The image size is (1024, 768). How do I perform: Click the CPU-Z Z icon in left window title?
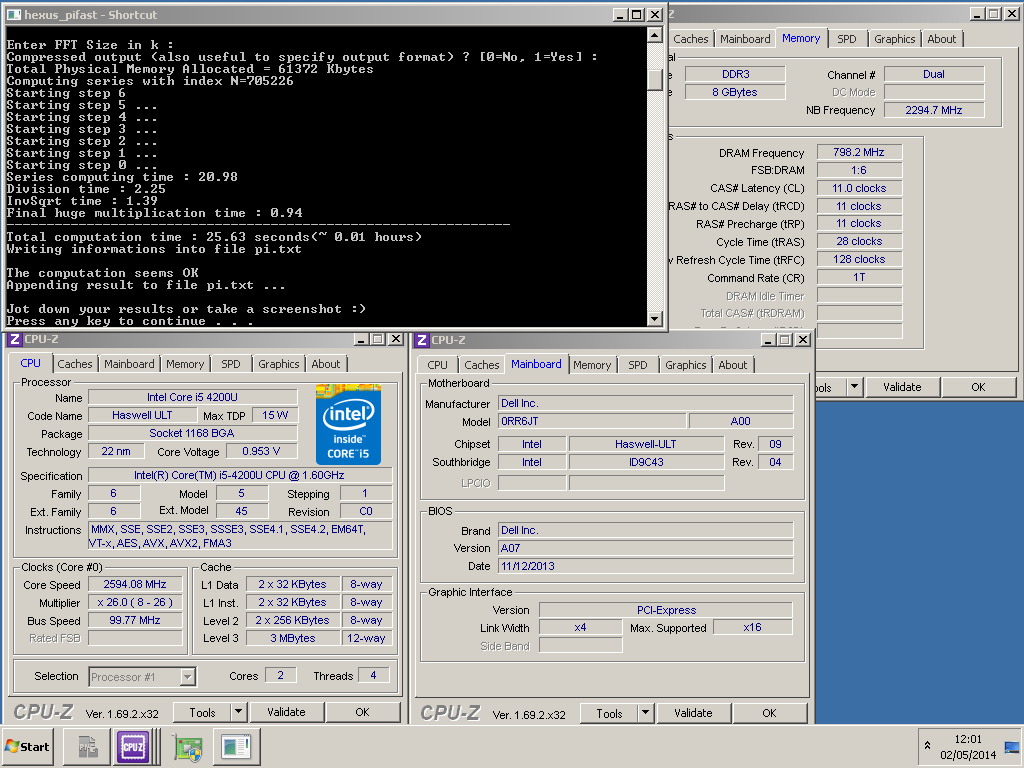pyautogui.click(x=14, y=339)
